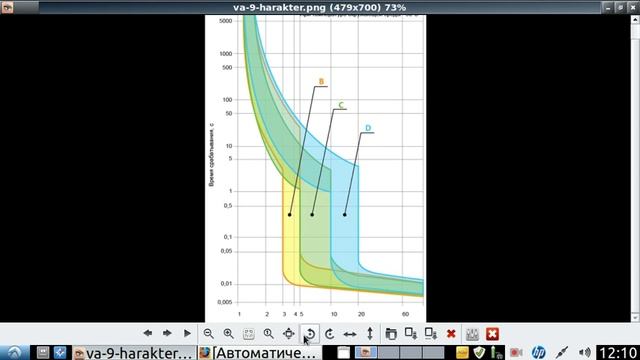640x360 pixels.
Task: Click scrollbar up arrow
Action: [635, 19]
